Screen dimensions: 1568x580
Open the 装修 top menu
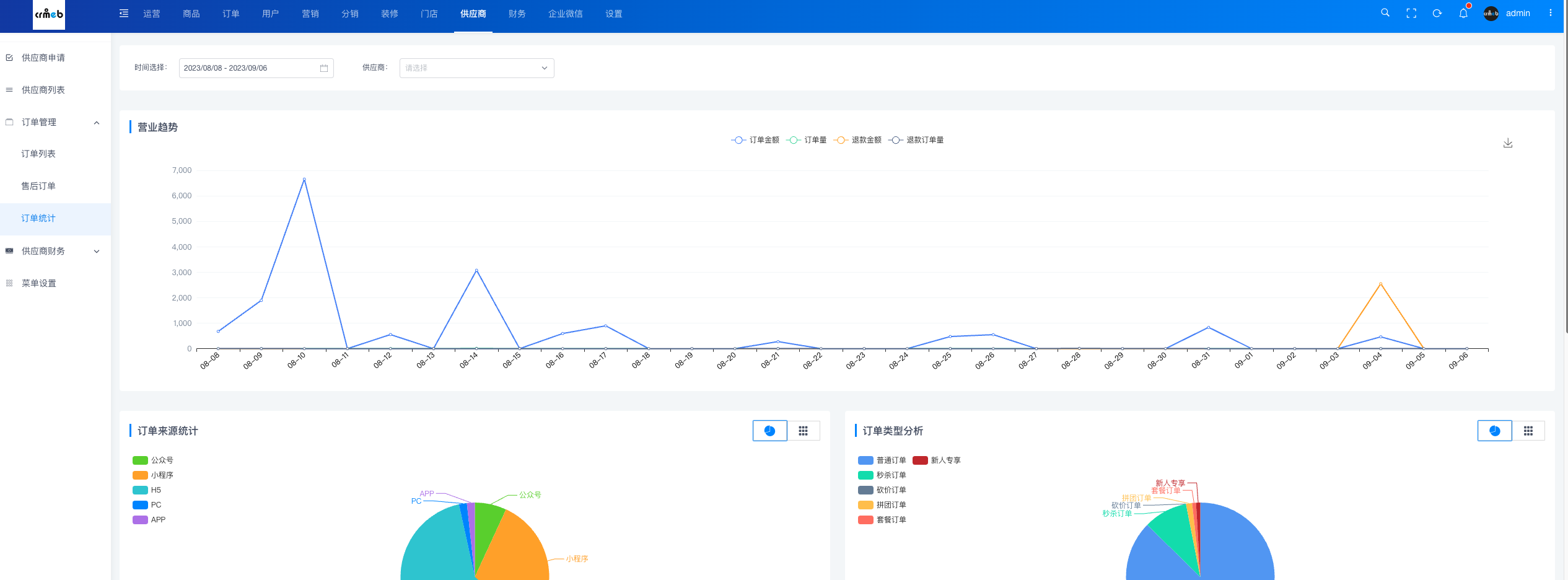pos(390,14)
